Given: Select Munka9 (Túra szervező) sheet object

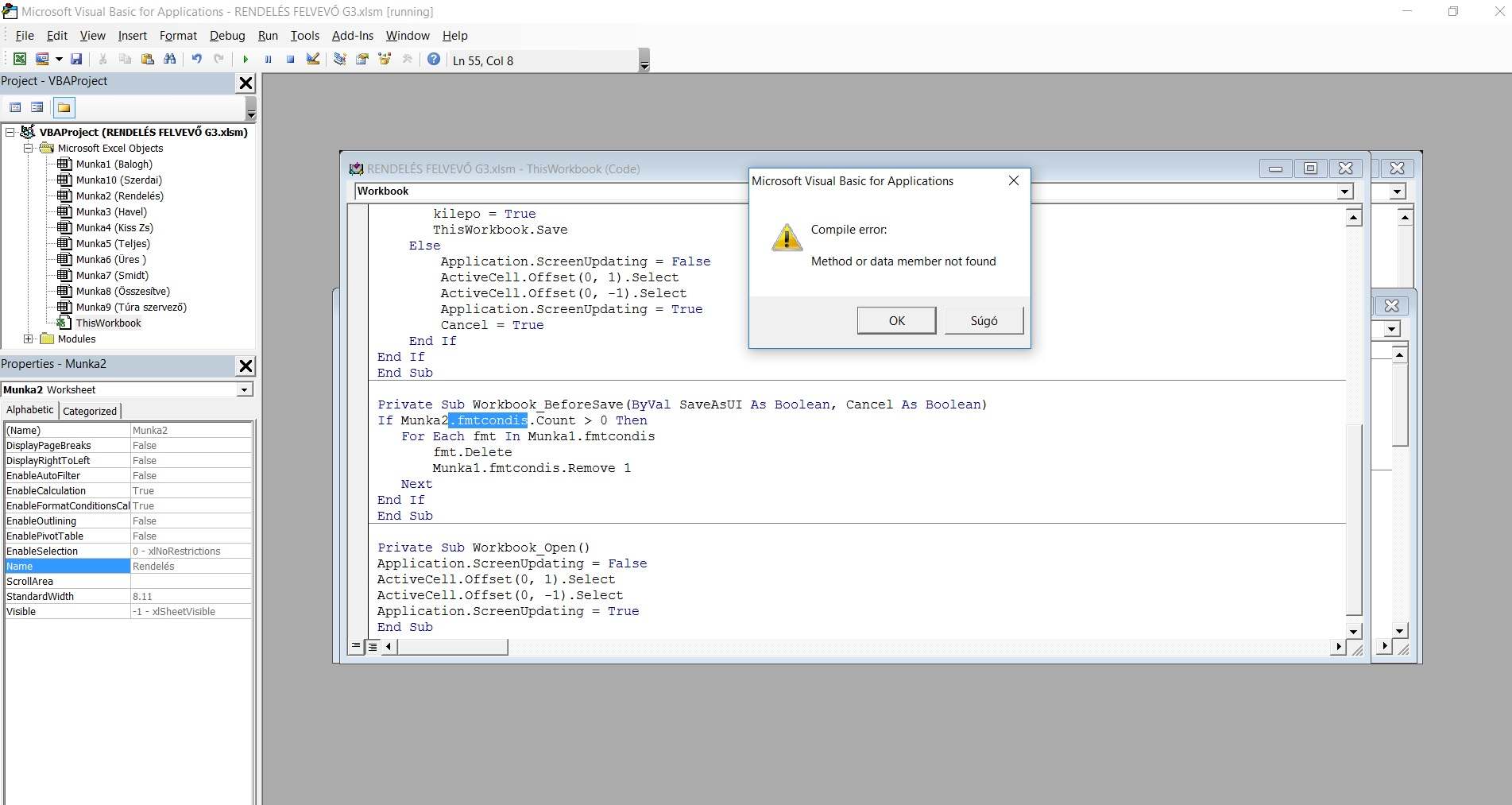Looking at the screenshot, I should pos(131,307).
